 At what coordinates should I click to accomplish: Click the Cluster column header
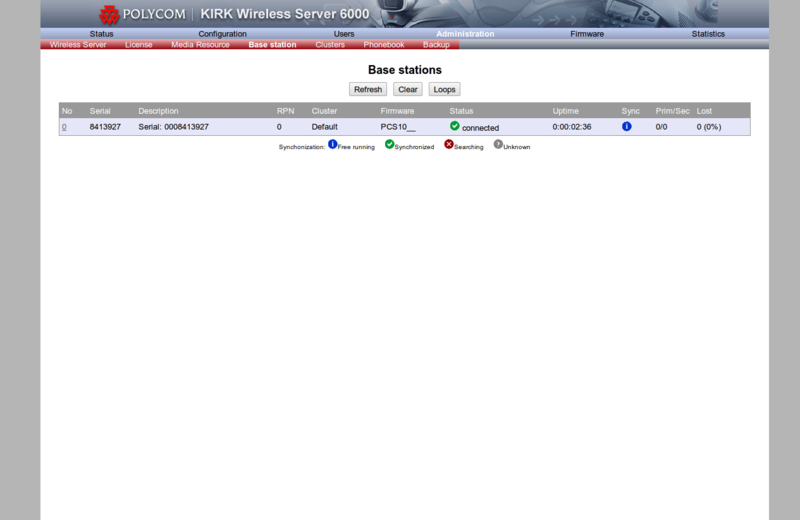(324, 111)
